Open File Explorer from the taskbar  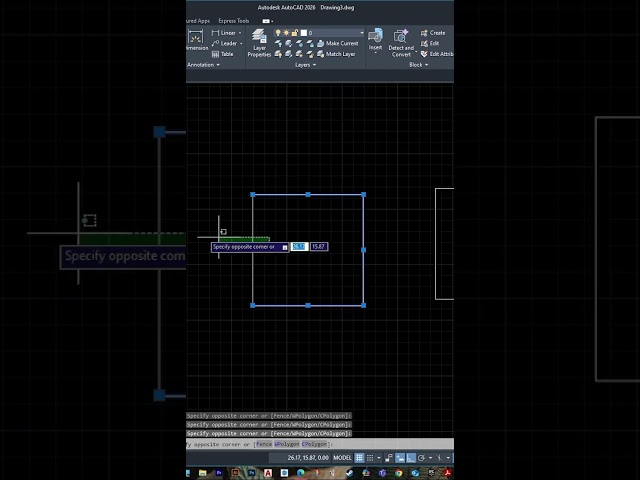(x=202, y=473)
